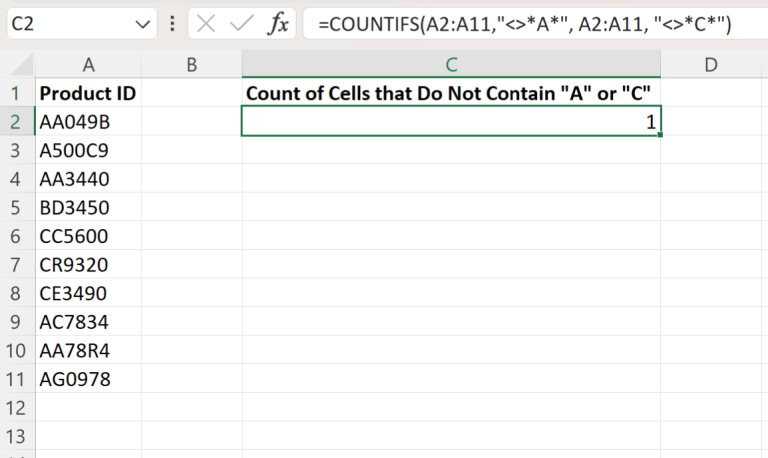Click the Cancel (X) formula bar icon

pos(206,24)
